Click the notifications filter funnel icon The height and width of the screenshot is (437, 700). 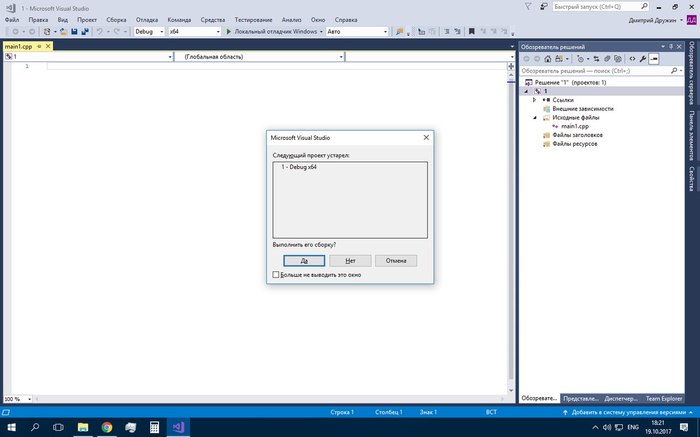pyautogui.click(x=528, y=7)
